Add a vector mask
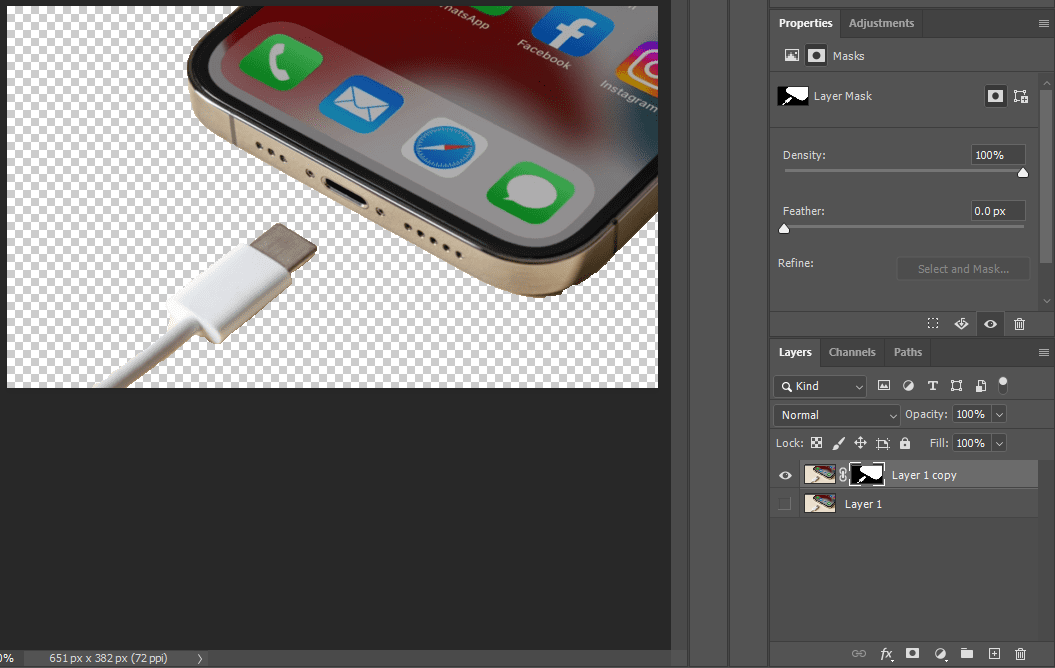This screenshot has height=668, width=1055. [1021, 96]
